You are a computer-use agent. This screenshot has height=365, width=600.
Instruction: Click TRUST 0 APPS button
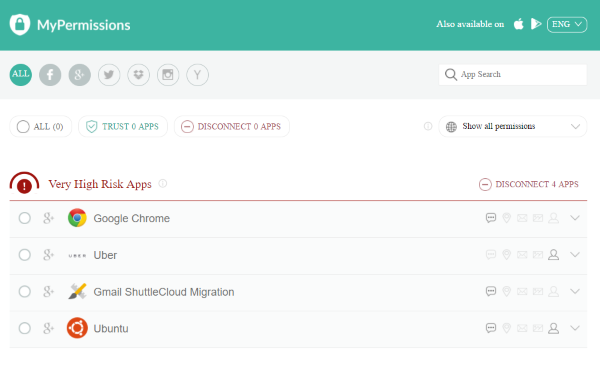click(123, 126)
